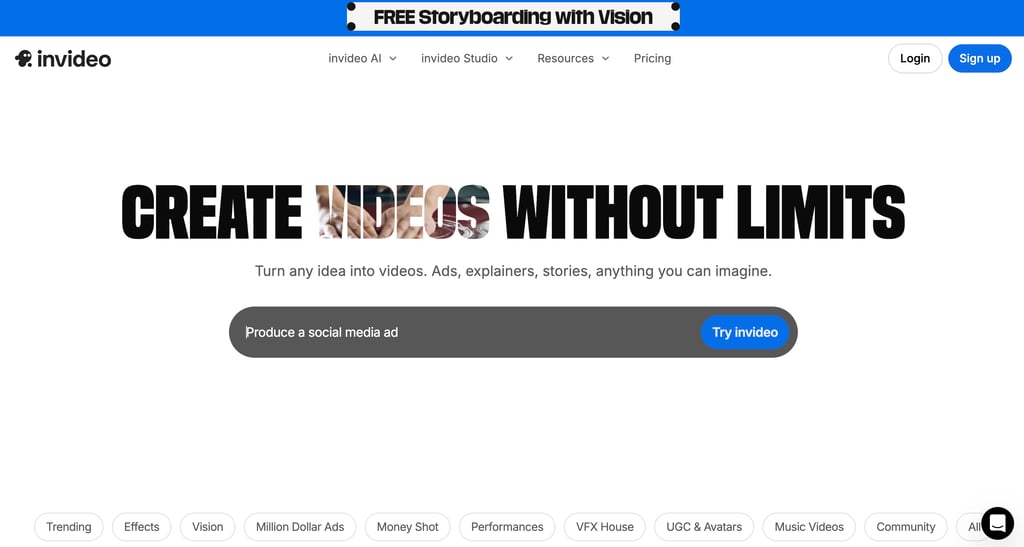Click the blue Sign up button
This screenshot has height=547, width=1024.
pyautogui.click(x=980, y=58)
